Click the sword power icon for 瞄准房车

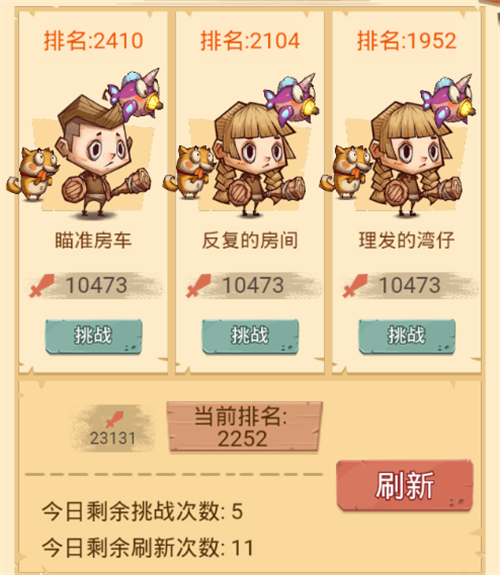pos(42,286)
